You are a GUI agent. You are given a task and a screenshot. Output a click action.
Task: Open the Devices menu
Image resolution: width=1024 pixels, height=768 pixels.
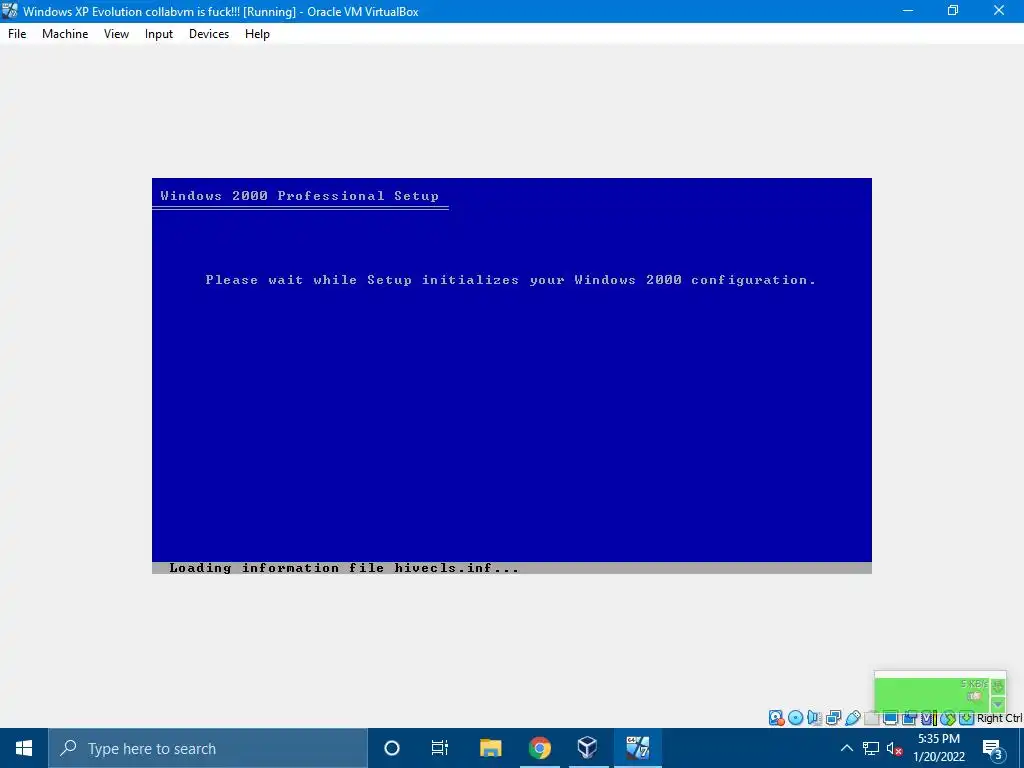(x=209, y=34)
